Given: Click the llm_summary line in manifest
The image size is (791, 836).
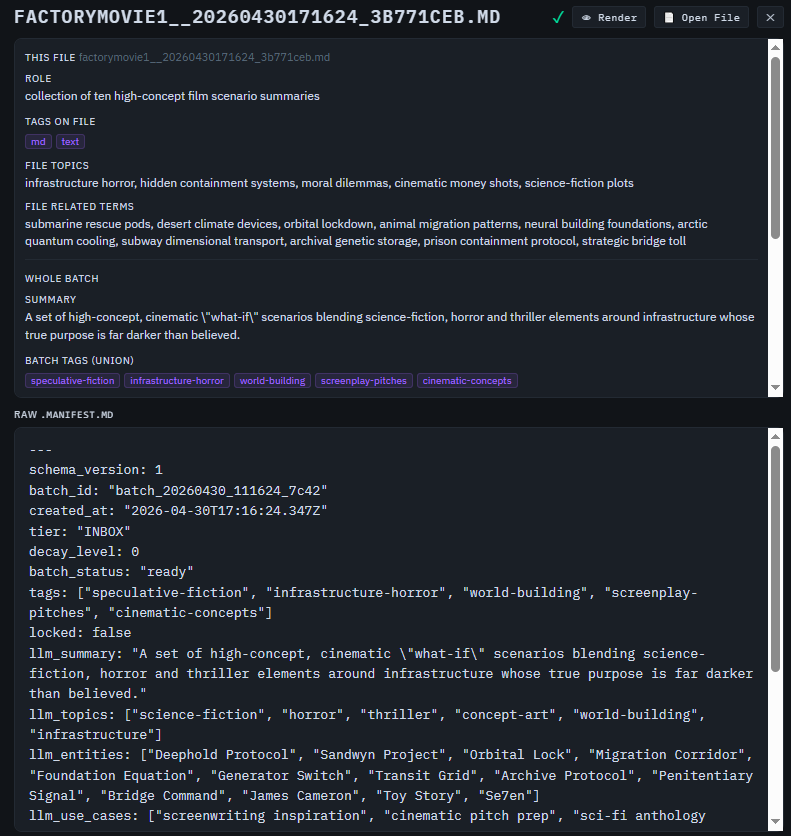Looking at the screenshot, I should pyautogui.click(x=391, y=673).
